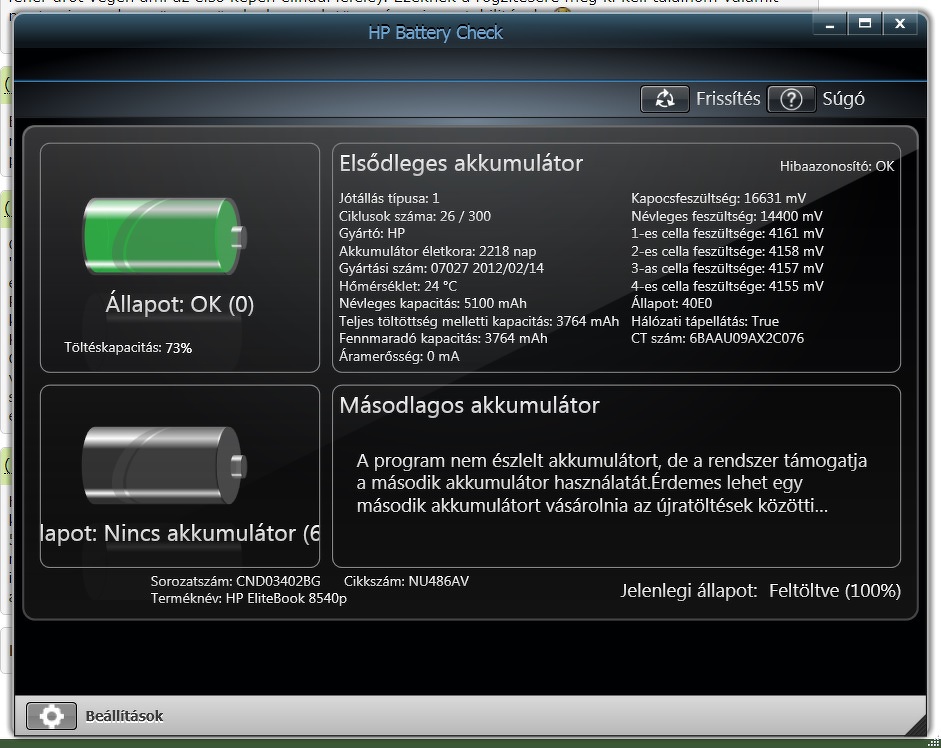The height and width of the screenshot is (748, 941).
Task: Click CT szám: 6BAAU09AX2C076 line
Action: pos(717,339)
